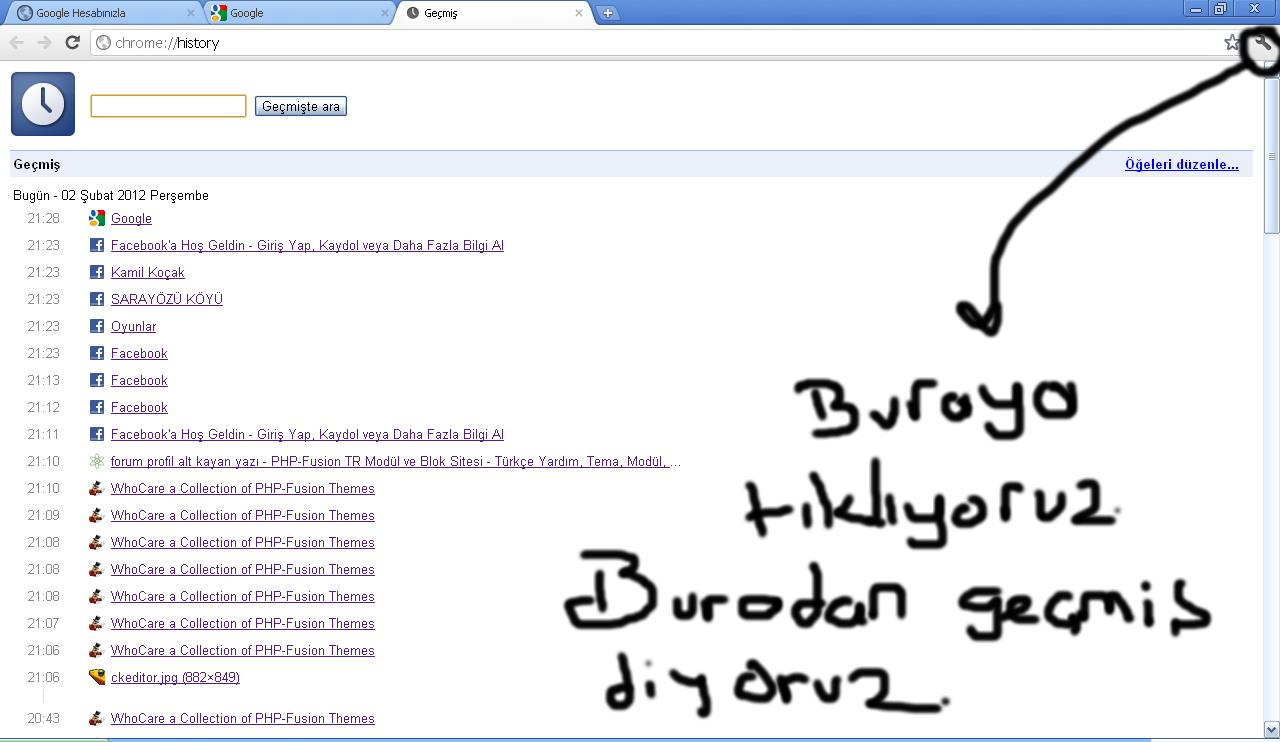Close the Google Hesabınızla tab
Screen dimensions: 1280x742
coord(191,14)
